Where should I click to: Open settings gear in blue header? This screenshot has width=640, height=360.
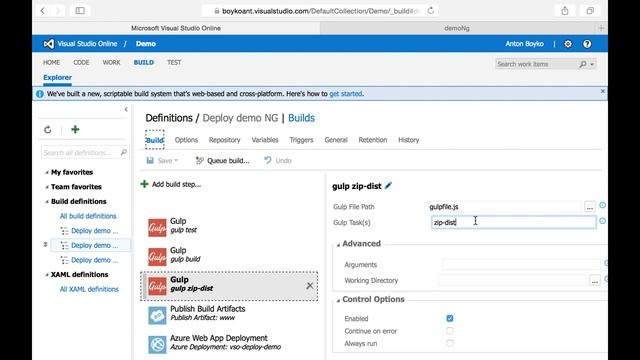click(568, 44)
